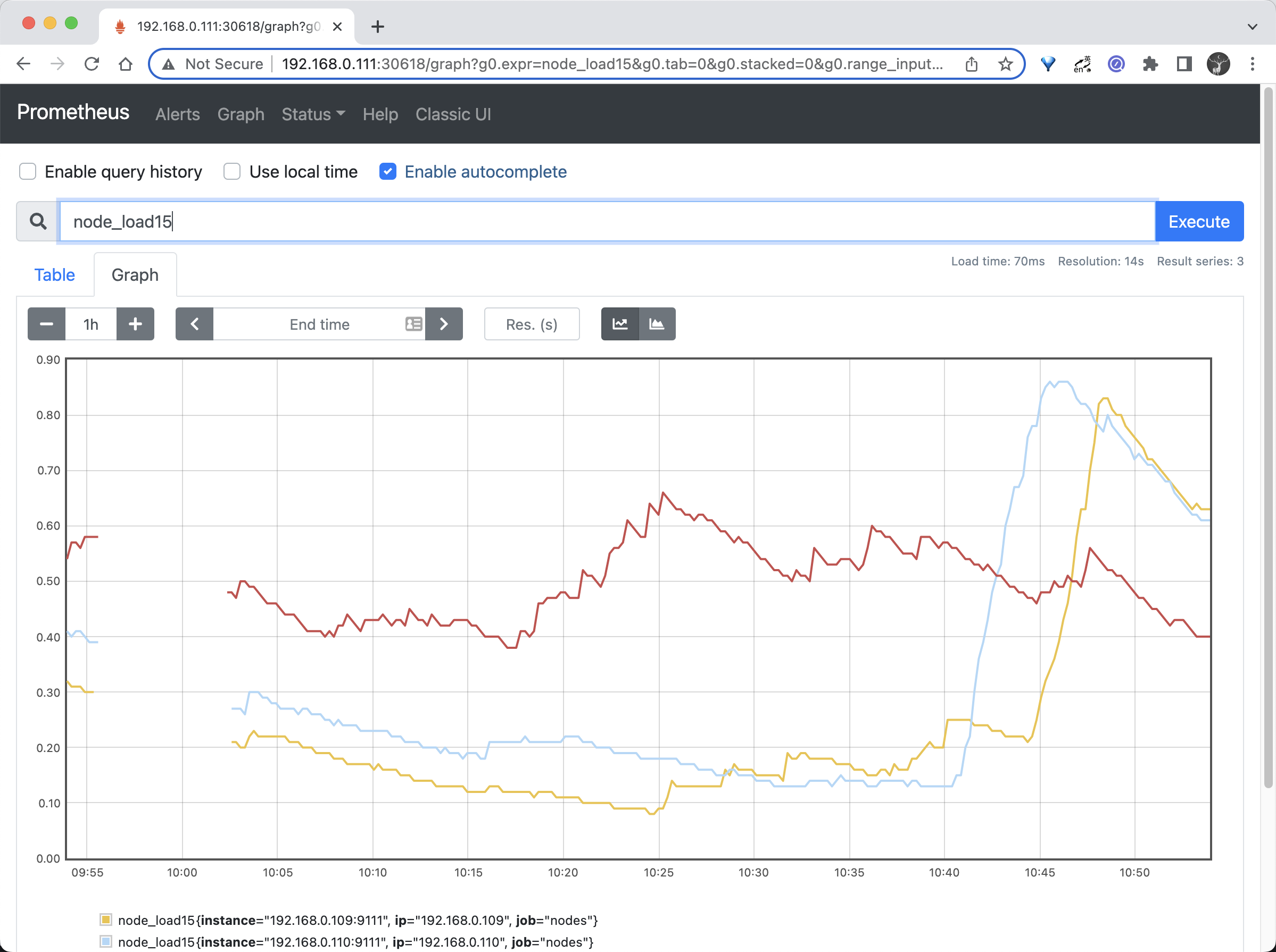
Task: Open the Status dropdown menu
Action: 311,112
